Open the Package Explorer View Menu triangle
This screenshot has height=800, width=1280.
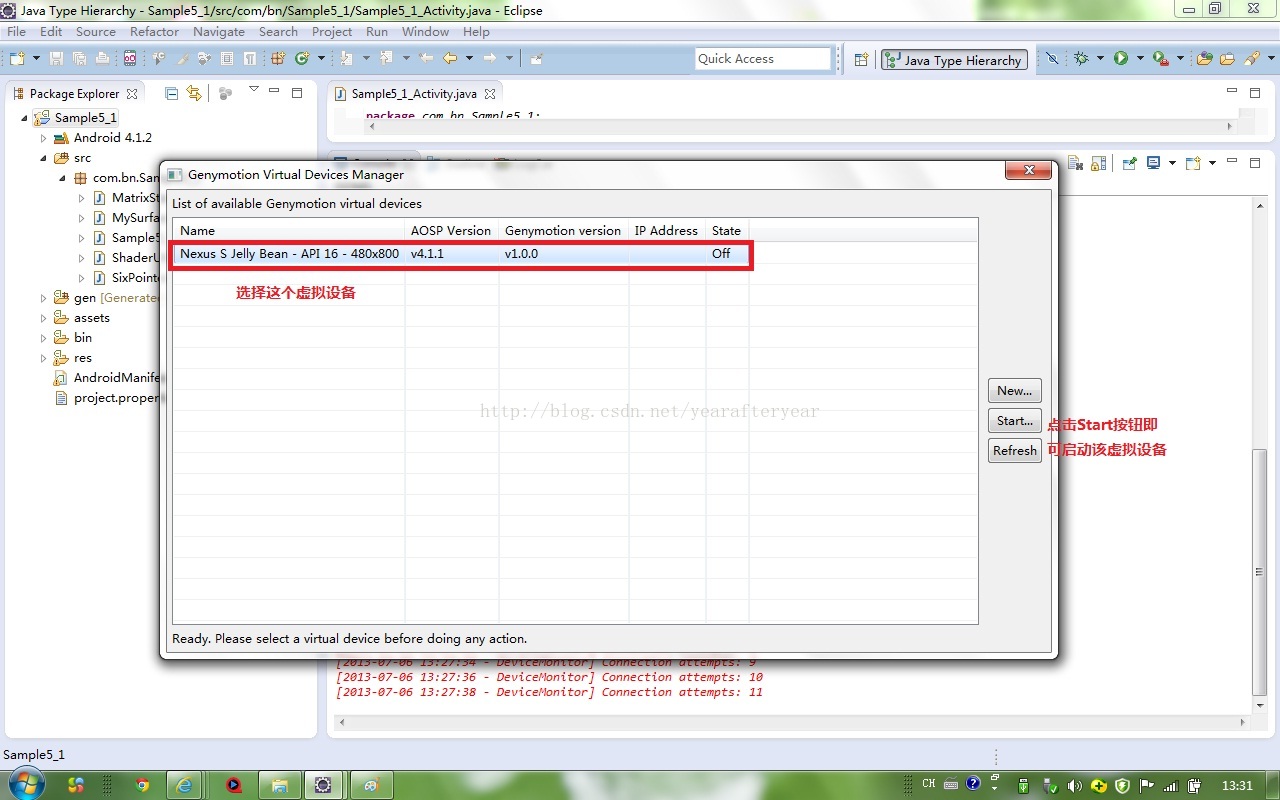[x=254, y=89]
